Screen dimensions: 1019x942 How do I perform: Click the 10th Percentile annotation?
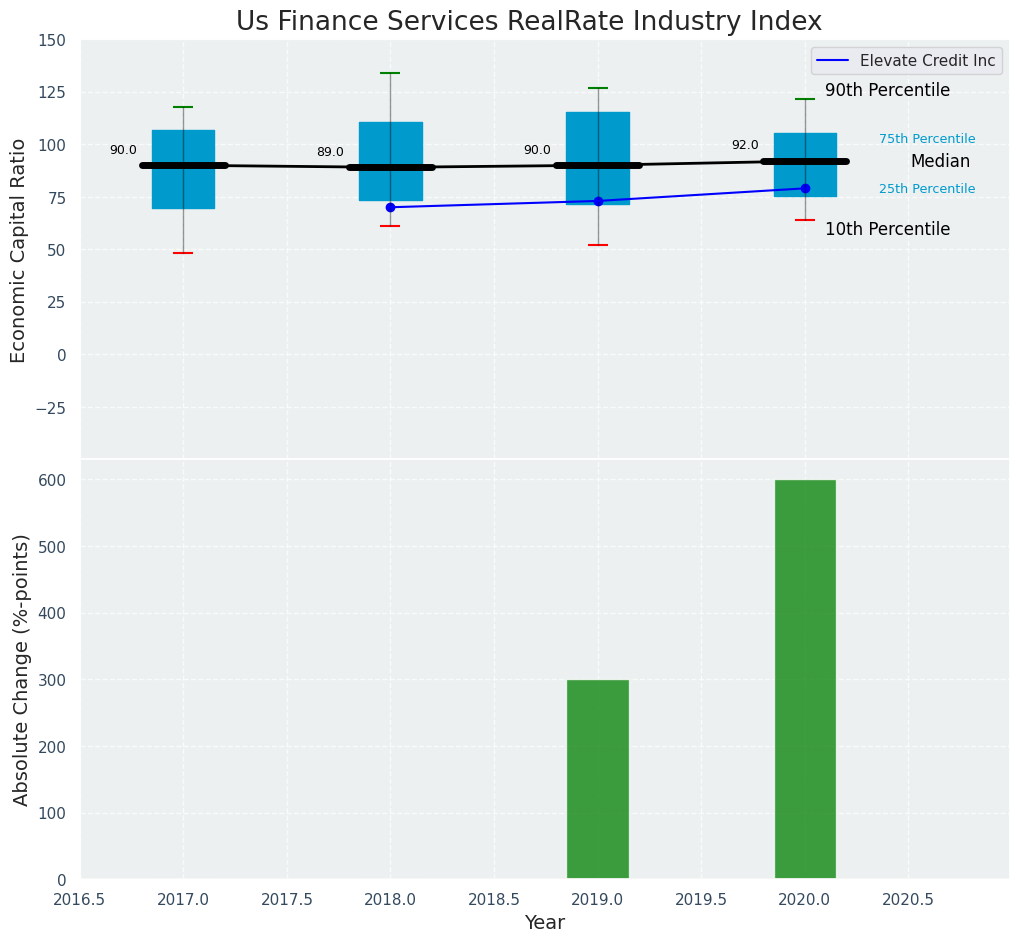[887, 229]
